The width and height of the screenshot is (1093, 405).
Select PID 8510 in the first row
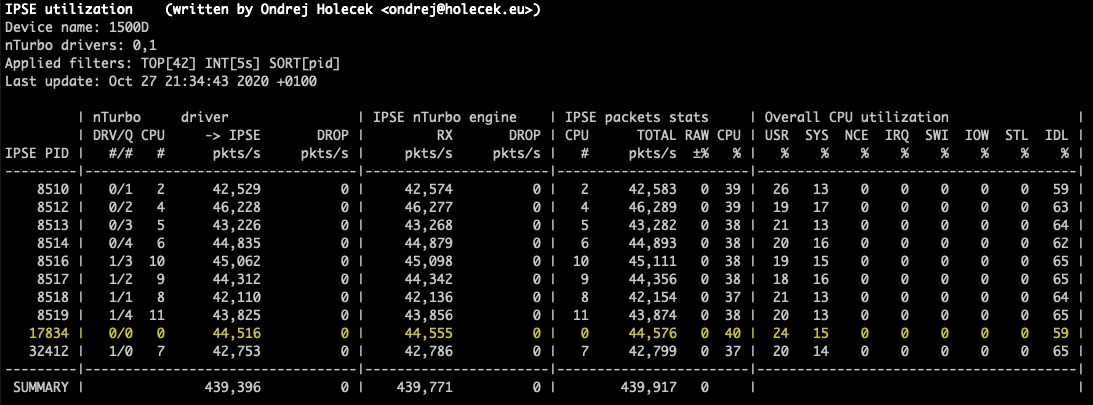point(52,189)
